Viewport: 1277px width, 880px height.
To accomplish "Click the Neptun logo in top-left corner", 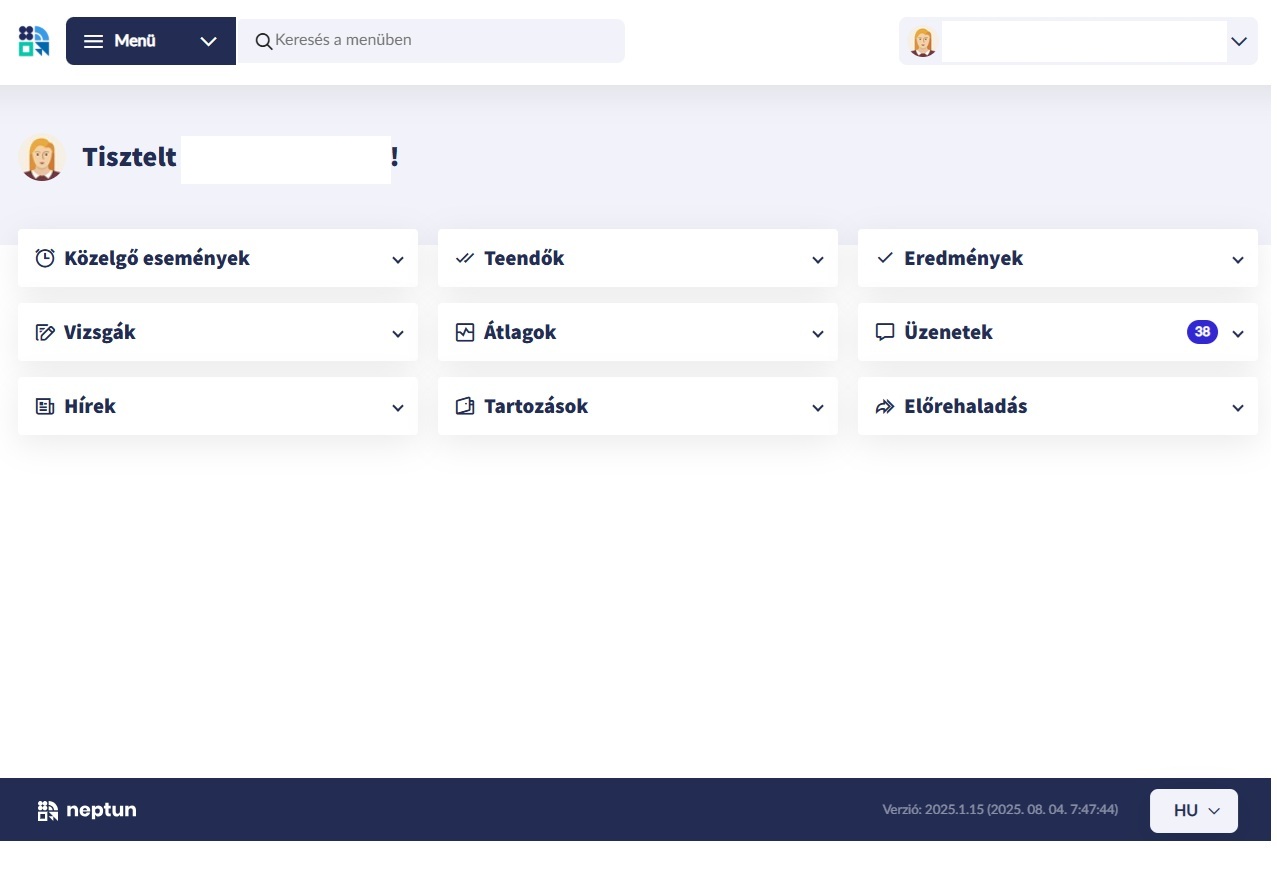I will pos(33,41).
